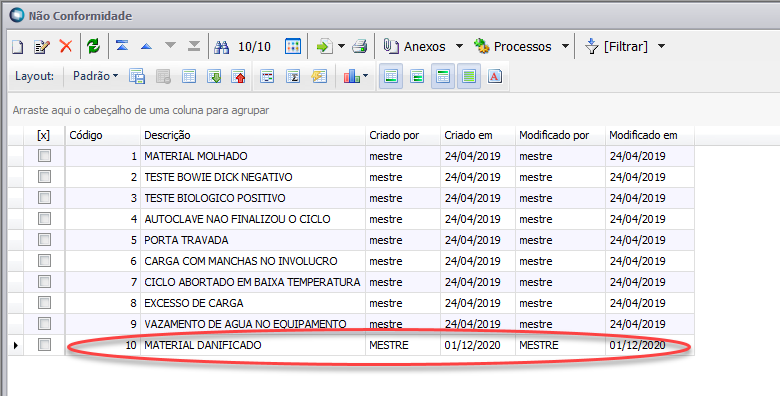
Task: Open search with the binoculars icon
Action: click(221, 47)
